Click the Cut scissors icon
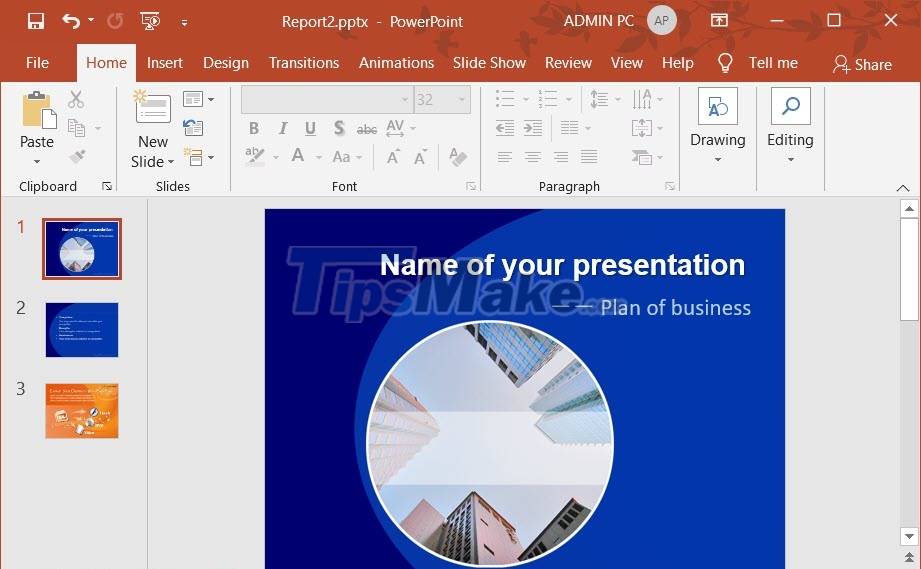Viewport: 921px width, 569px height. [76, 99]
